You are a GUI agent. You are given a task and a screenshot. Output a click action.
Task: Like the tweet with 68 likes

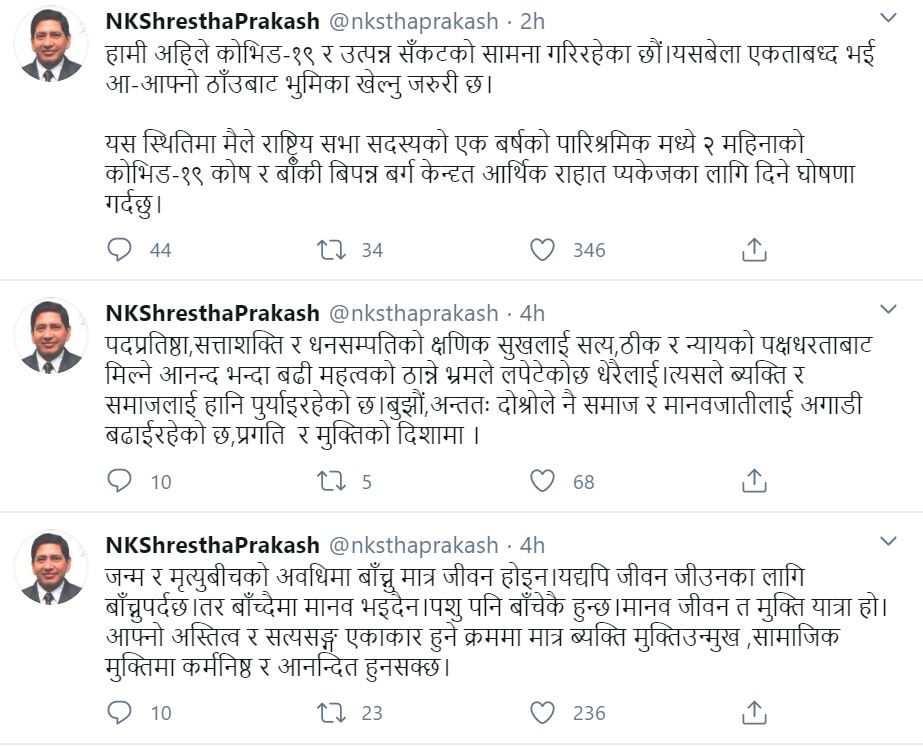pos(542,482)
